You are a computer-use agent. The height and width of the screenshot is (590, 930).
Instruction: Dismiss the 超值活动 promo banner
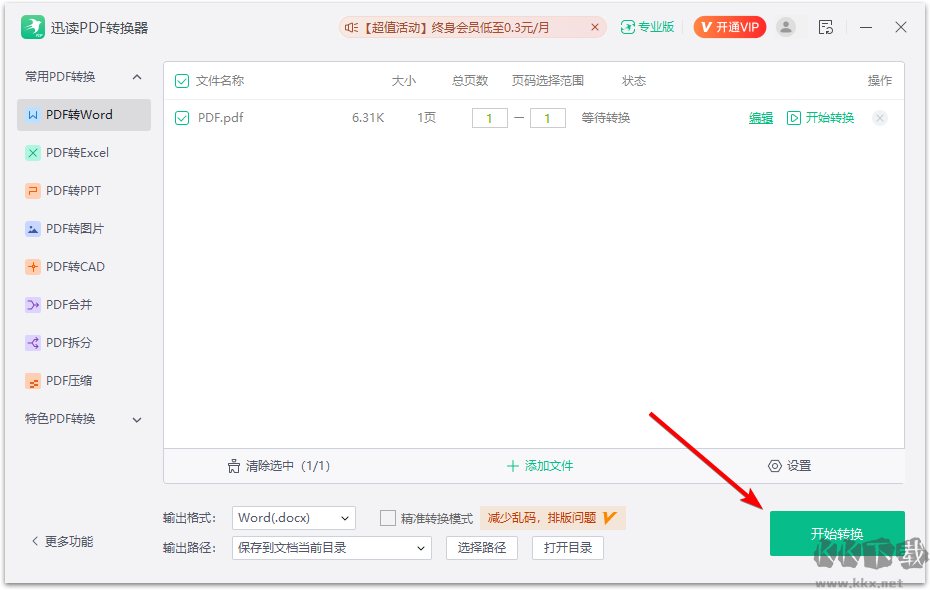(594, 27)
